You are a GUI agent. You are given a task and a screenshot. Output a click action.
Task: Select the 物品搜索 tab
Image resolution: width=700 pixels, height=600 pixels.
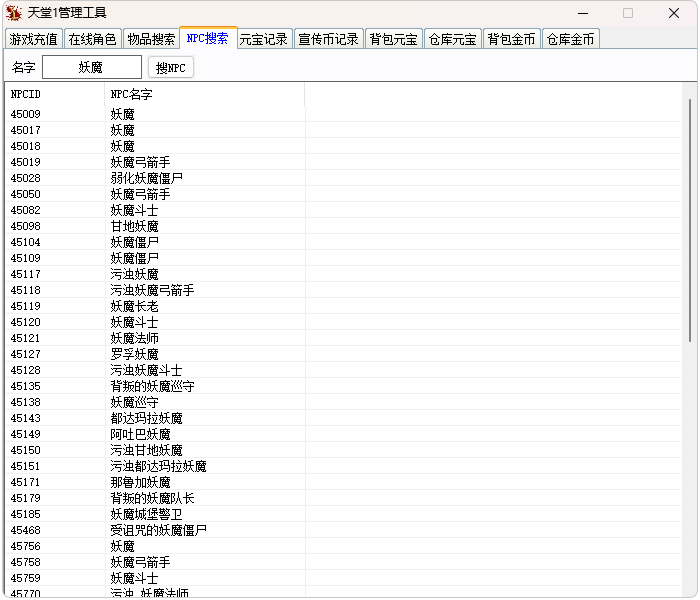(x=151, y=39)
